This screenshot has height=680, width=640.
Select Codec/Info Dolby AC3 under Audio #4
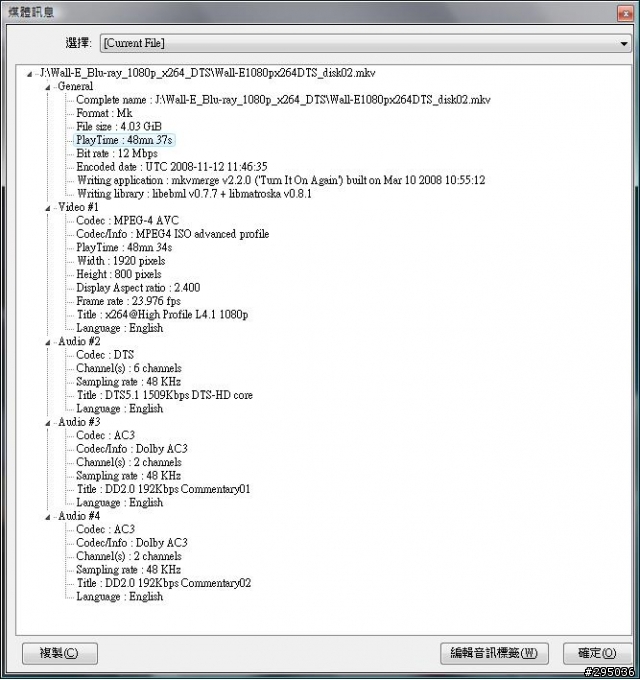pyautogui.click(x=132, y=543)
